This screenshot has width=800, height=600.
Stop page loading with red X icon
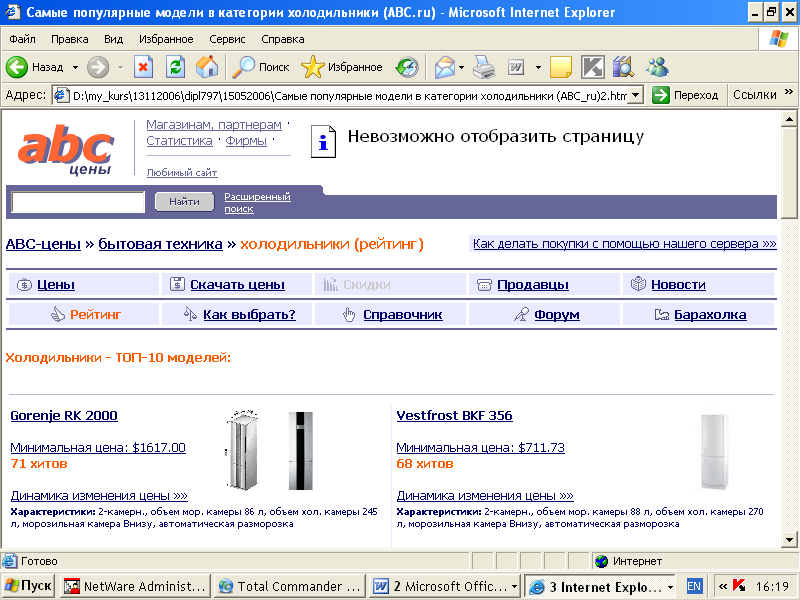[x=143, y=67]
